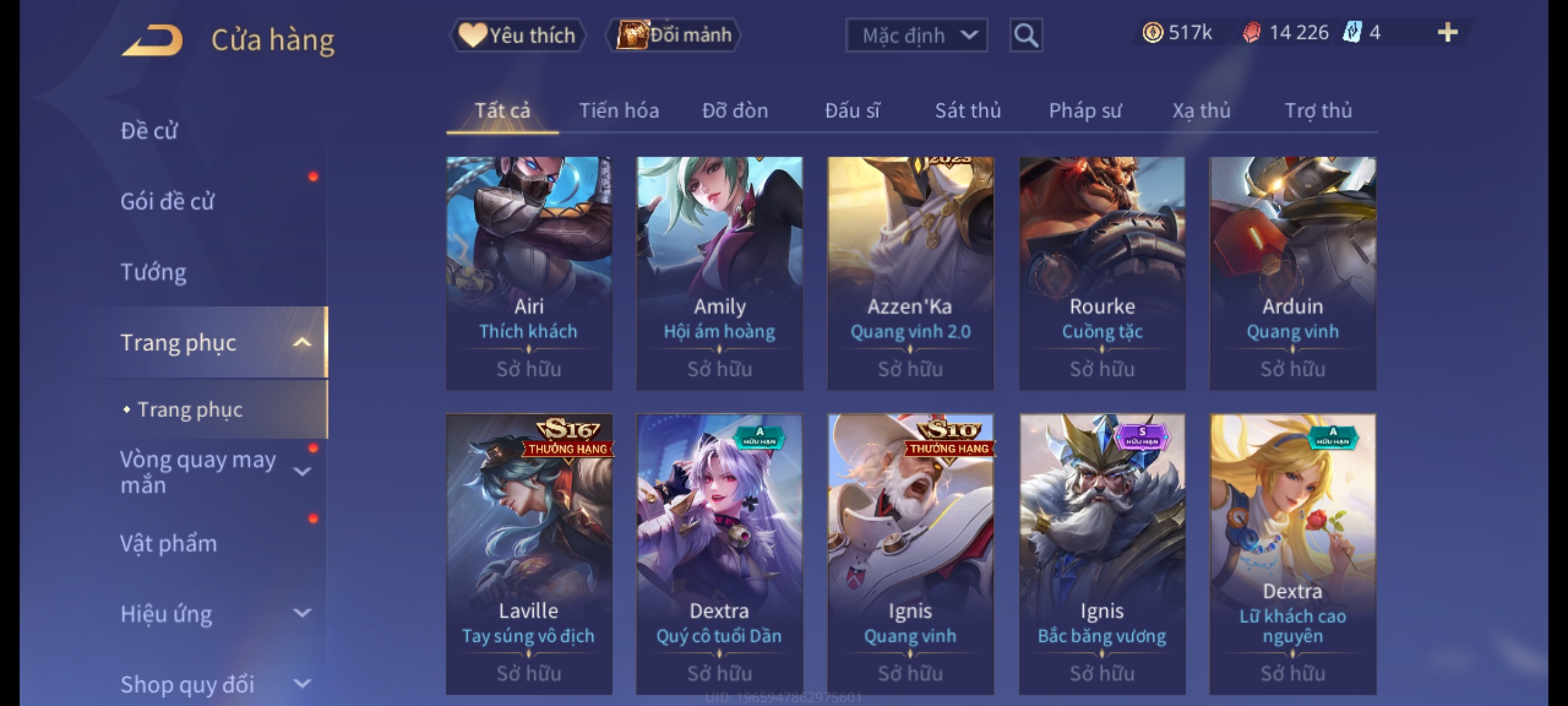The image size is (1568, 706).
Task: Switch to the Tiến hóa tab
Action: tap(619, 110)
